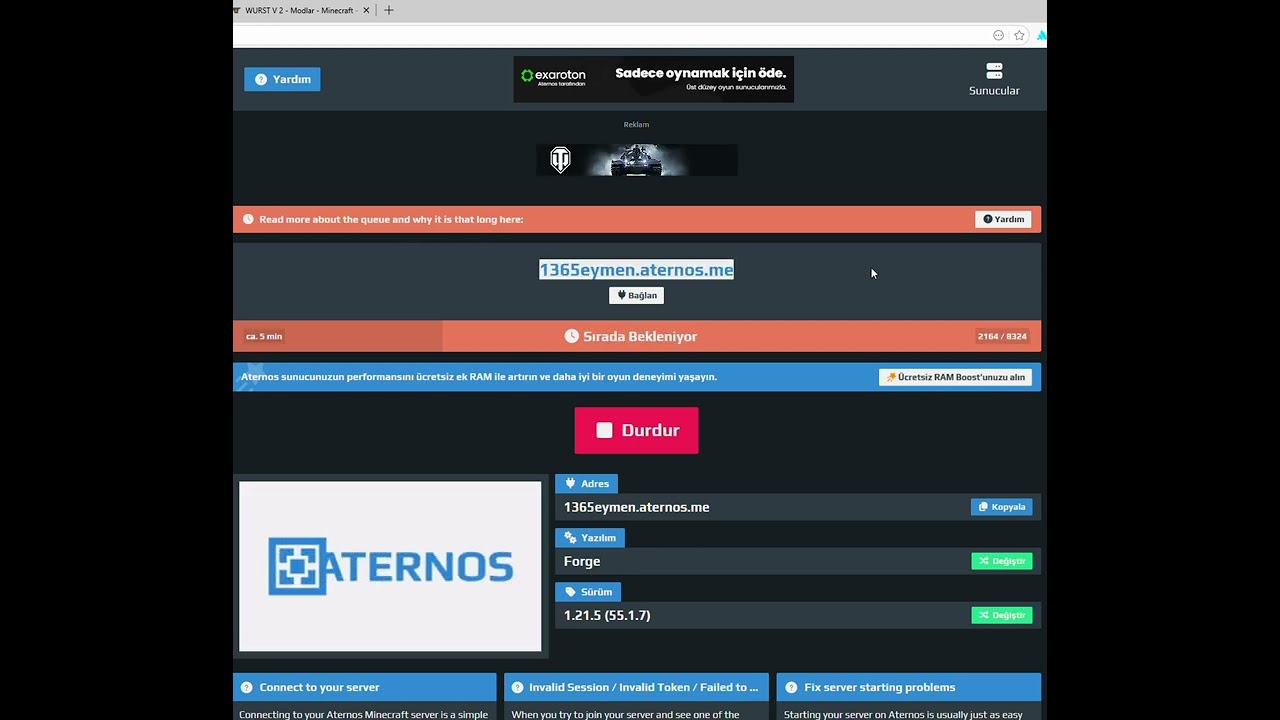This screenshot has height=720, width=1280.
Task: Change version with 1.21.5 Değiştir button
Action: pyautogui.click(x=1001, y=615)
